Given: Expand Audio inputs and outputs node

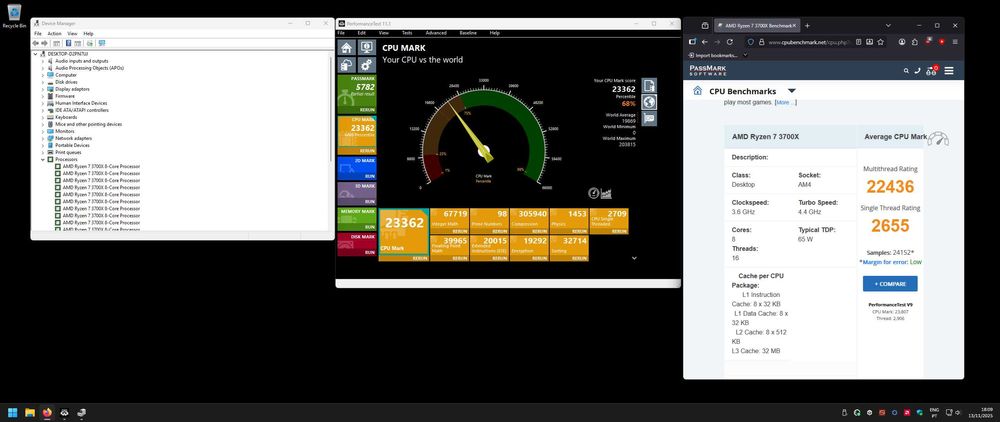Looking at the screenshot, I should (x=43, y=61).
